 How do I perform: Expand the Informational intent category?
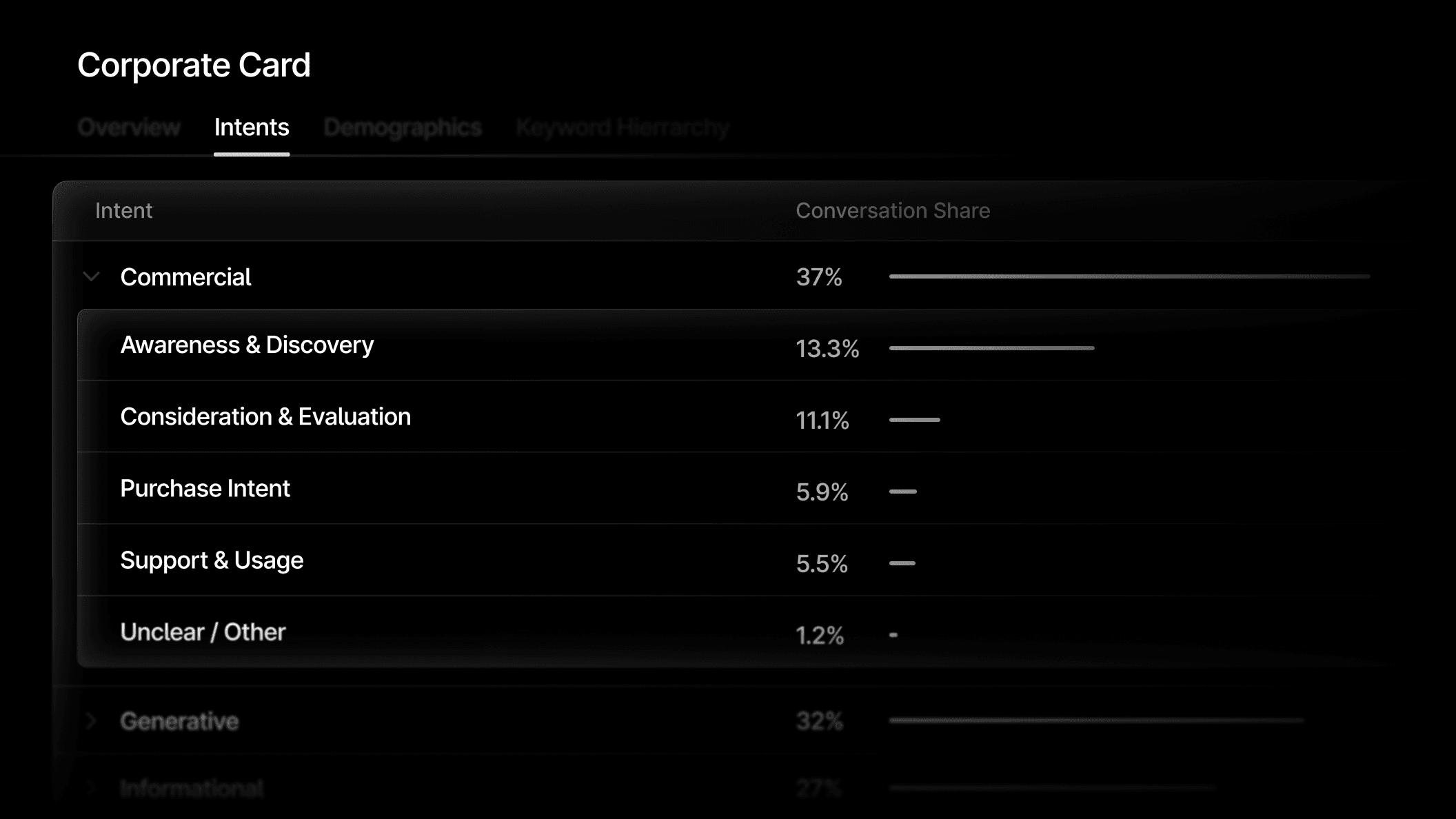[90, 788]
